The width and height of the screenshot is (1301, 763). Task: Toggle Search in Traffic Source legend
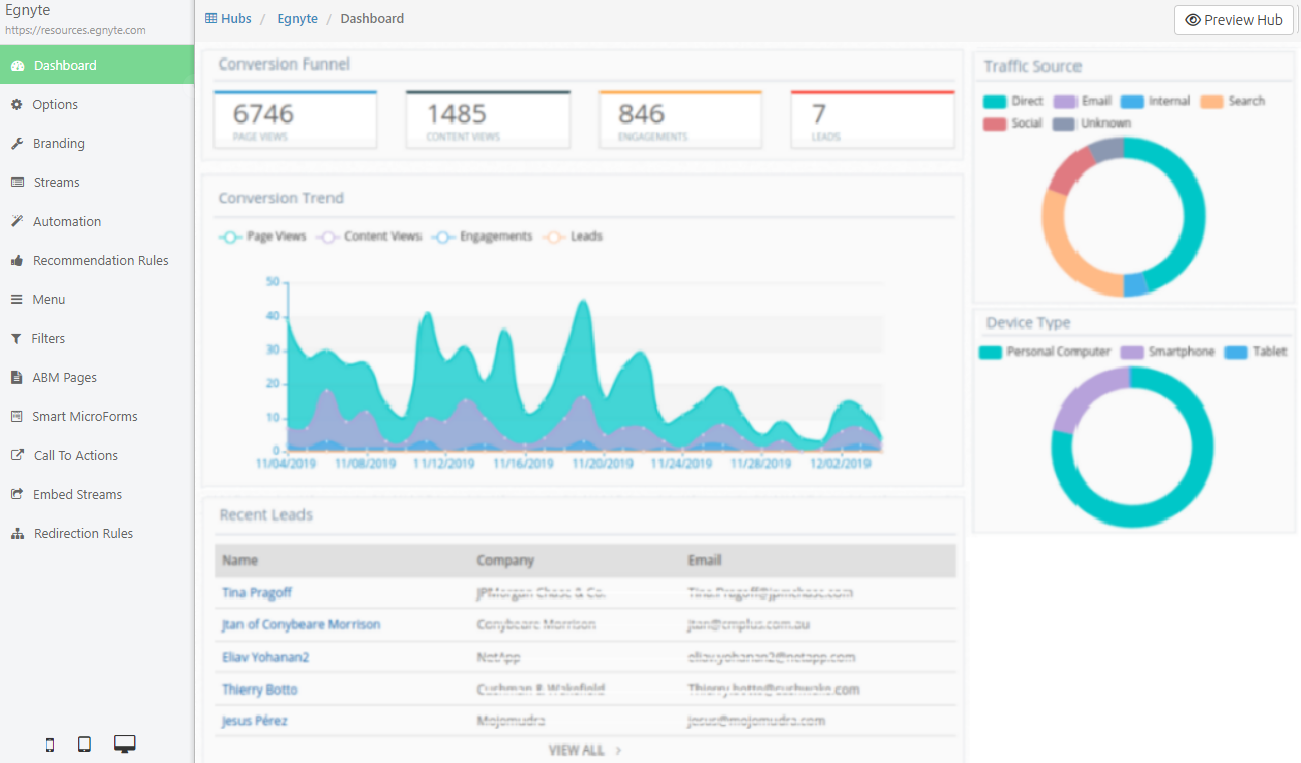pyautogui.click(x=1233, y=101)
